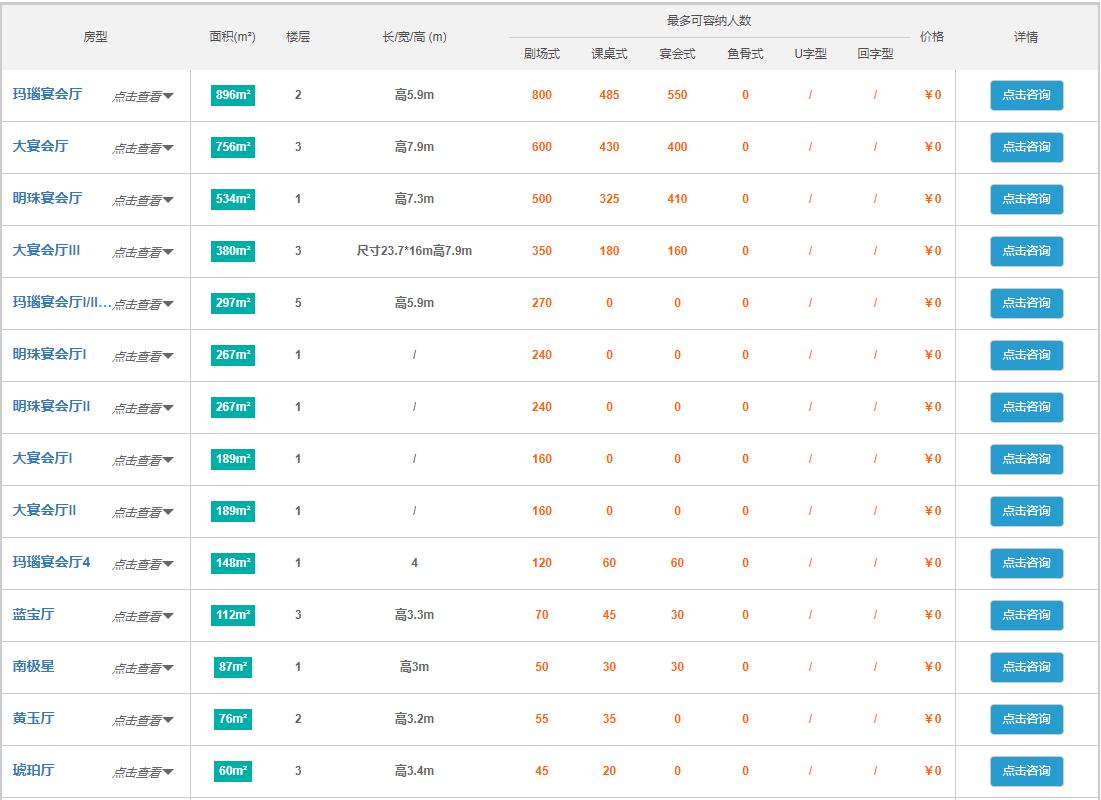1101x800 pixels.
Task: Click the U字型 column header
Action: point(810,53)
